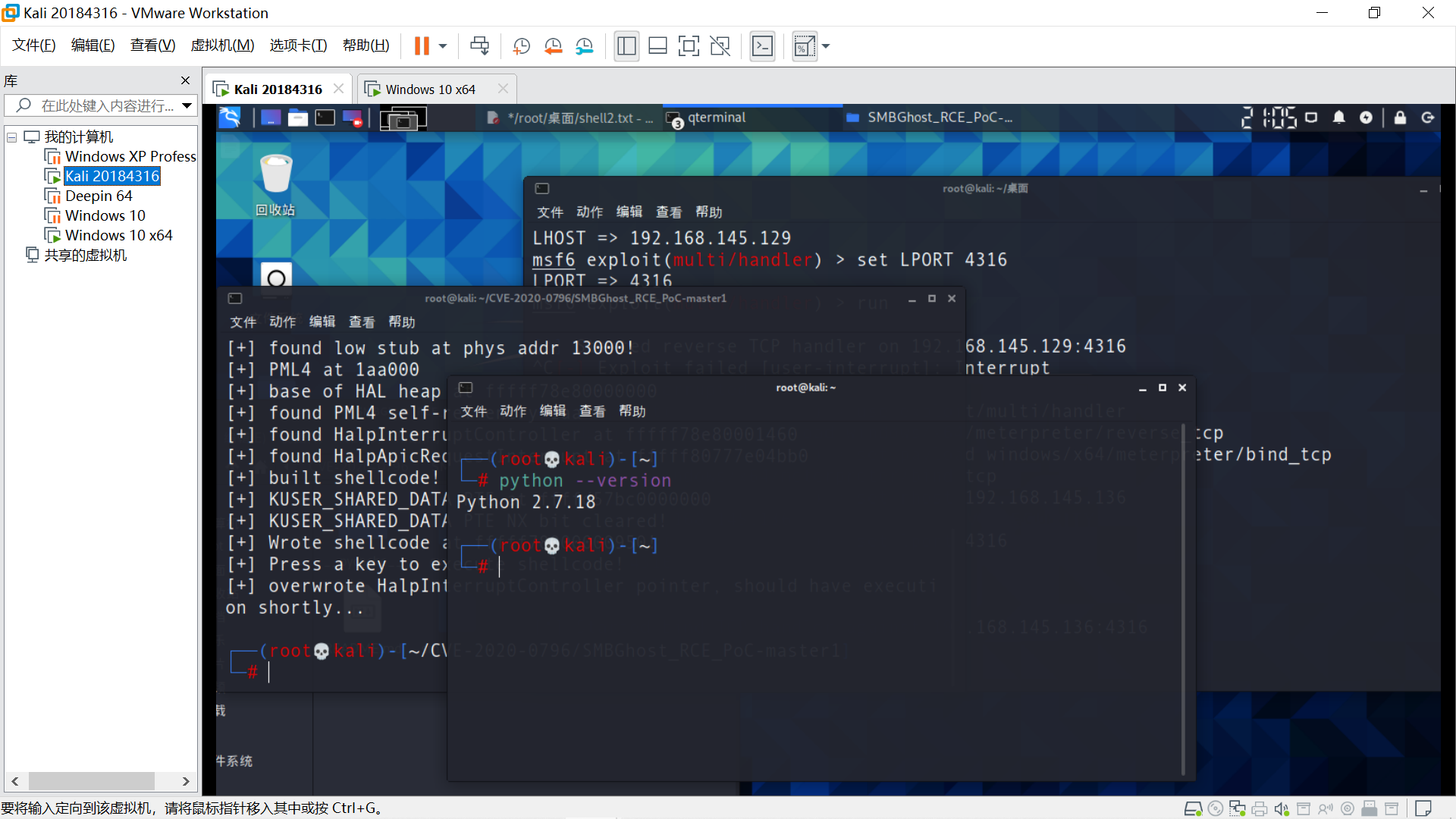Click the shell2.txt taskbar button
Screen dimensions: 1456x819
coord(570,118)
